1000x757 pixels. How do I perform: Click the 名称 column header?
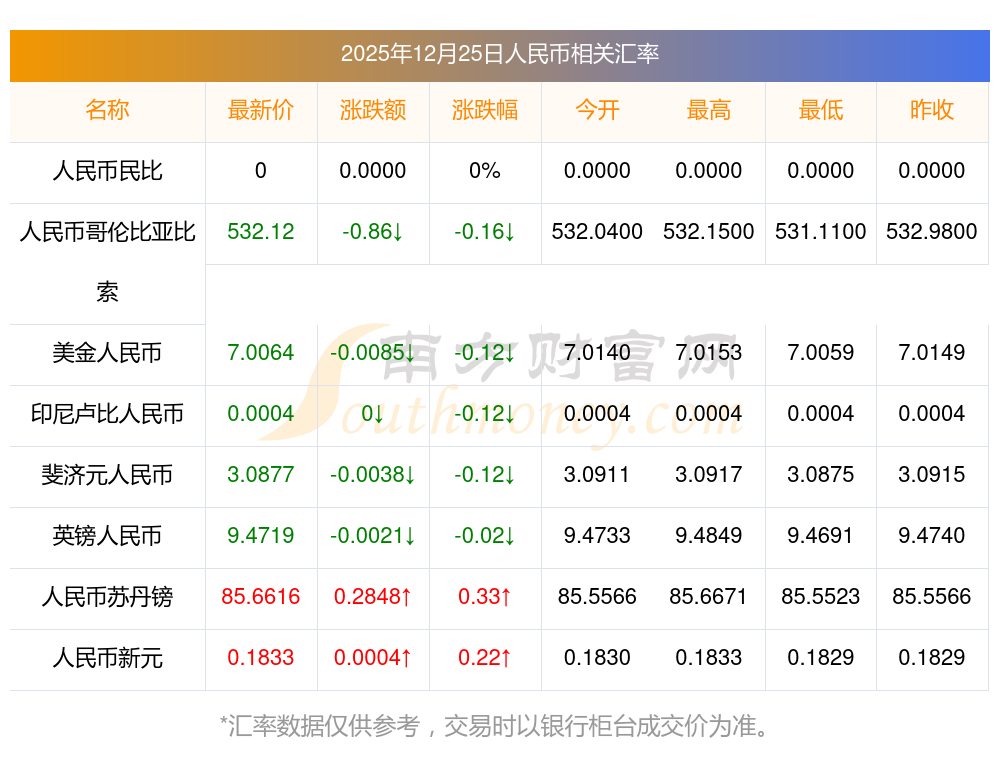click(107, 110)
